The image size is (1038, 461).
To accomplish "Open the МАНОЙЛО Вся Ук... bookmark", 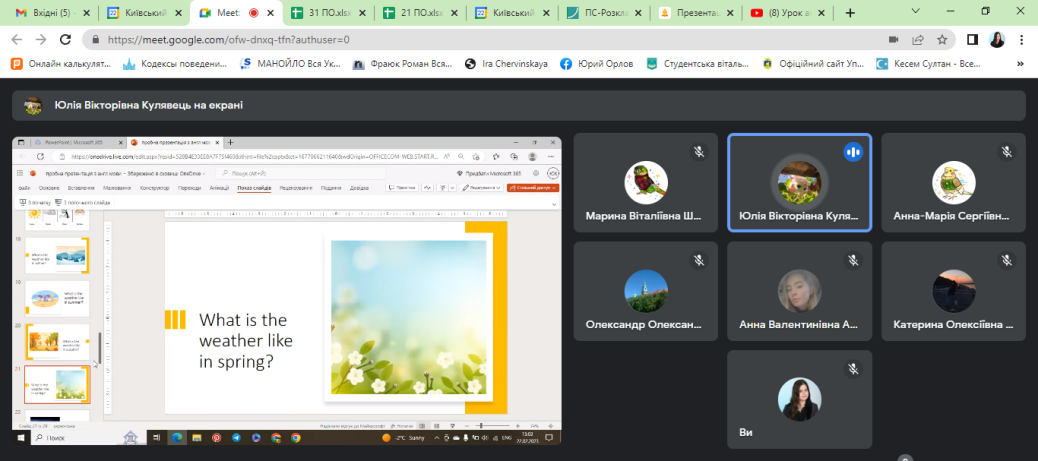I will tap(289, 64).
